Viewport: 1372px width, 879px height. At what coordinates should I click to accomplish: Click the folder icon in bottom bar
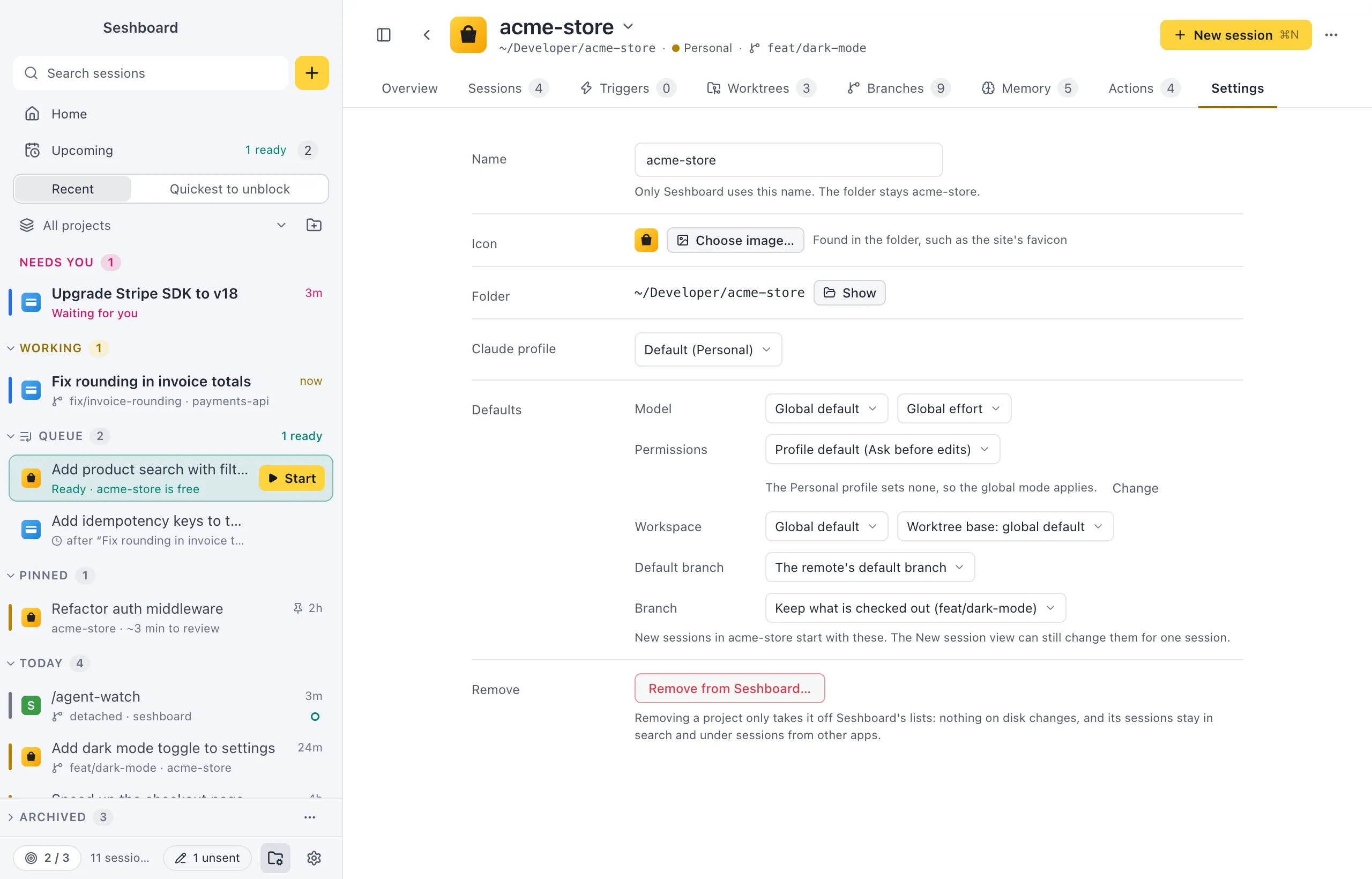point(275,858)
